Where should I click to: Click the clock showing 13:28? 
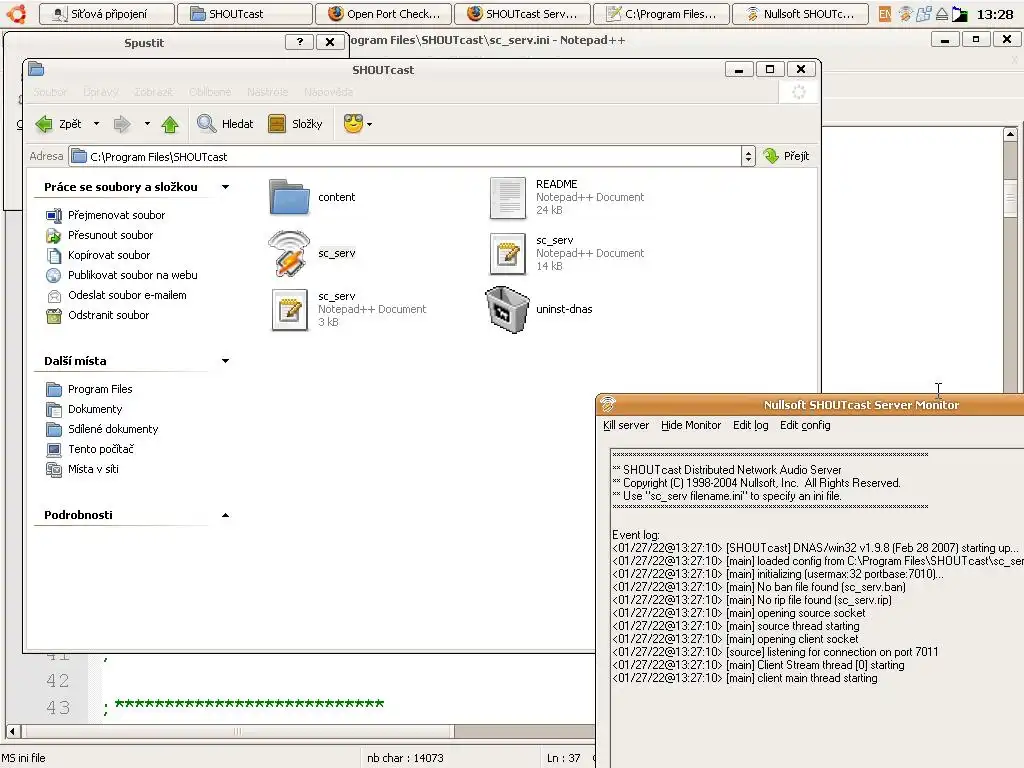point(995,14)
